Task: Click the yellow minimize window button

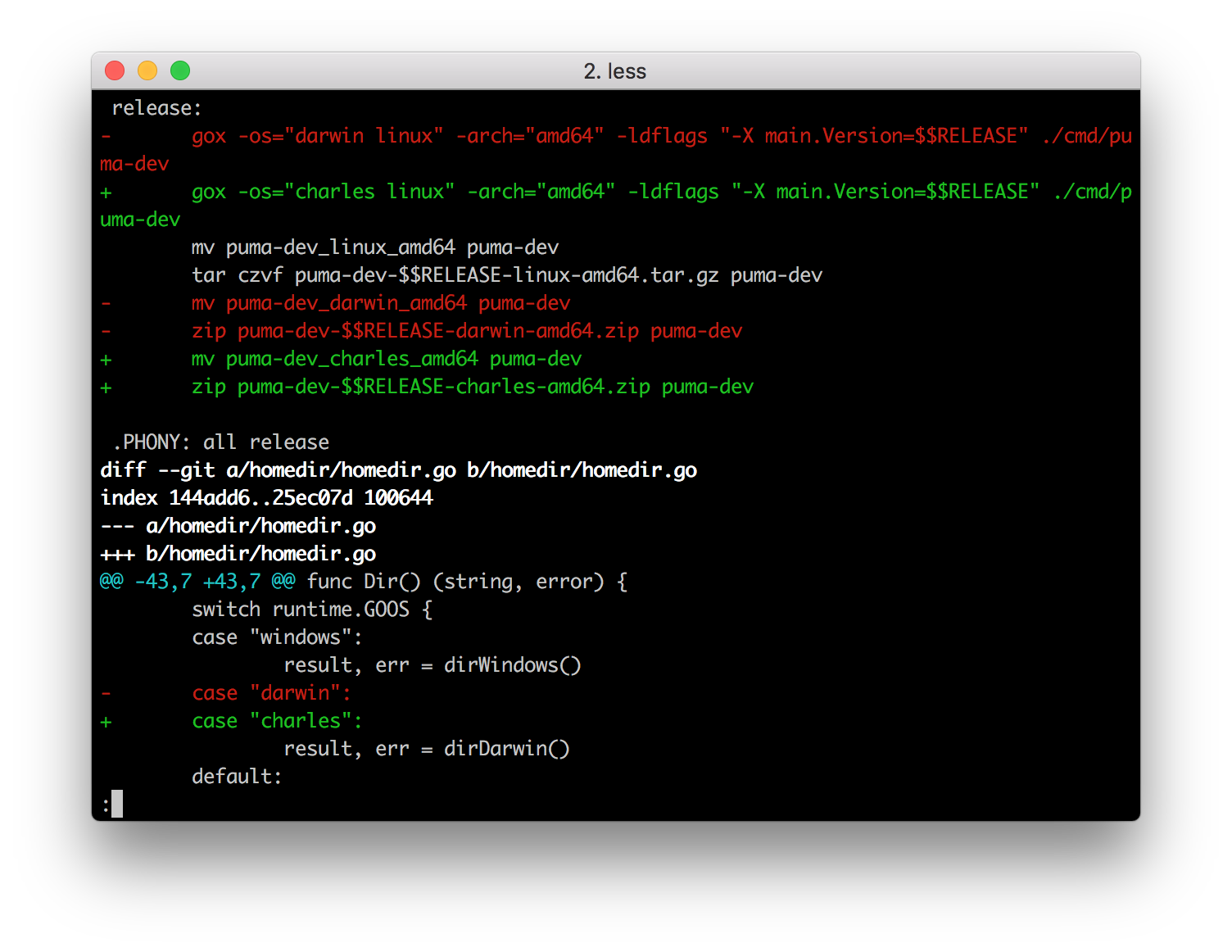Action: click(147, 71)
